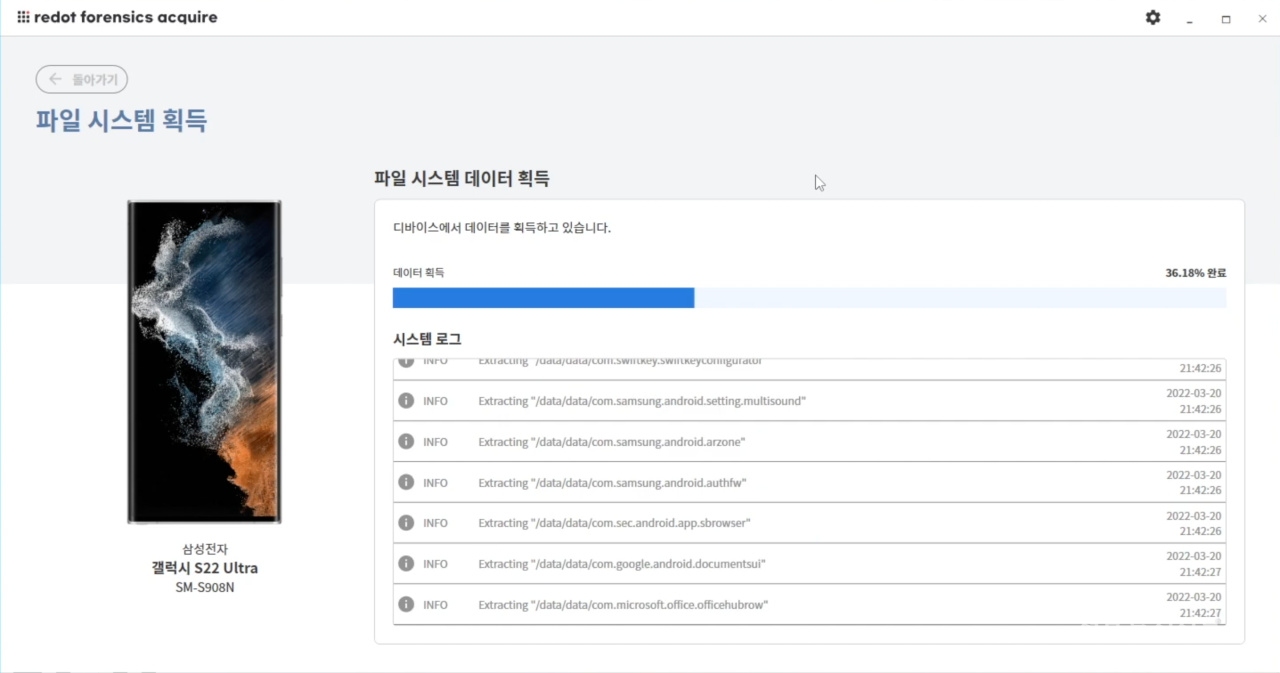This screenshot has height=673, width=1280.
Task: Click the 파일 시스템 데이터 획득 section title
Action: (x=464, y=178)
